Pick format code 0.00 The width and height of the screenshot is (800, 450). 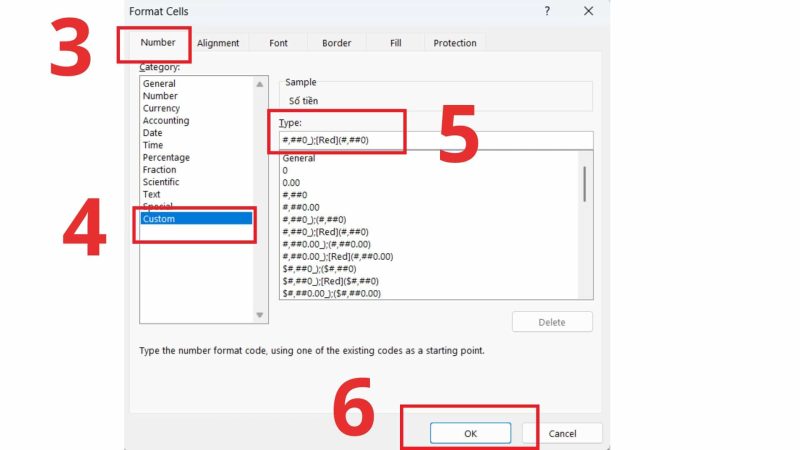(291, 183)
